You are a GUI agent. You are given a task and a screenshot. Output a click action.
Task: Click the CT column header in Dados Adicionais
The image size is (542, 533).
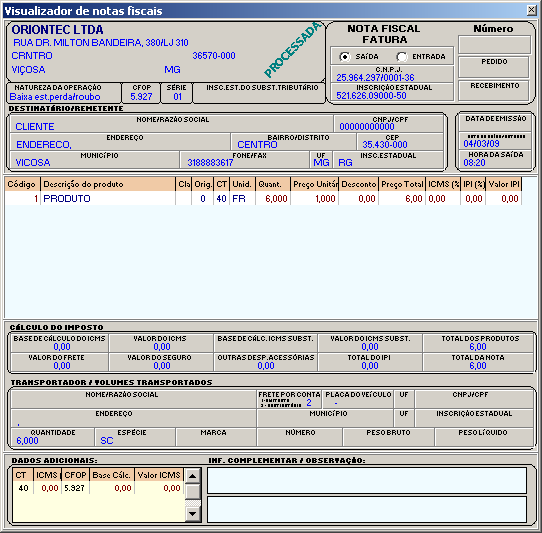click(x=22, y=475)
